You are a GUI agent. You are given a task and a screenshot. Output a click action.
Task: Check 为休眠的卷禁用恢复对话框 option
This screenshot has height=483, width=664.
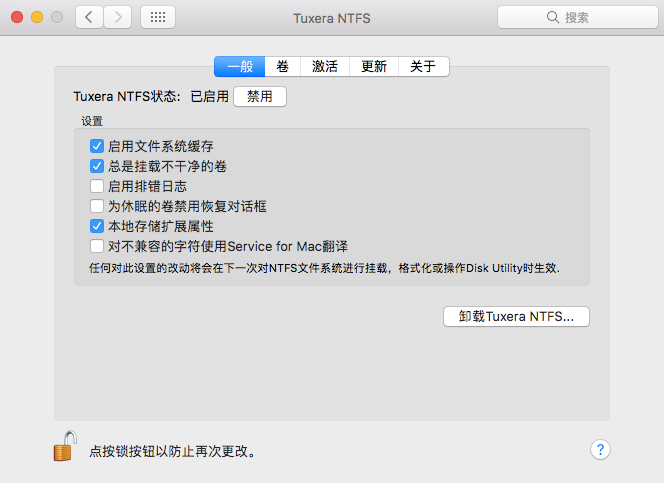(97, 206)
